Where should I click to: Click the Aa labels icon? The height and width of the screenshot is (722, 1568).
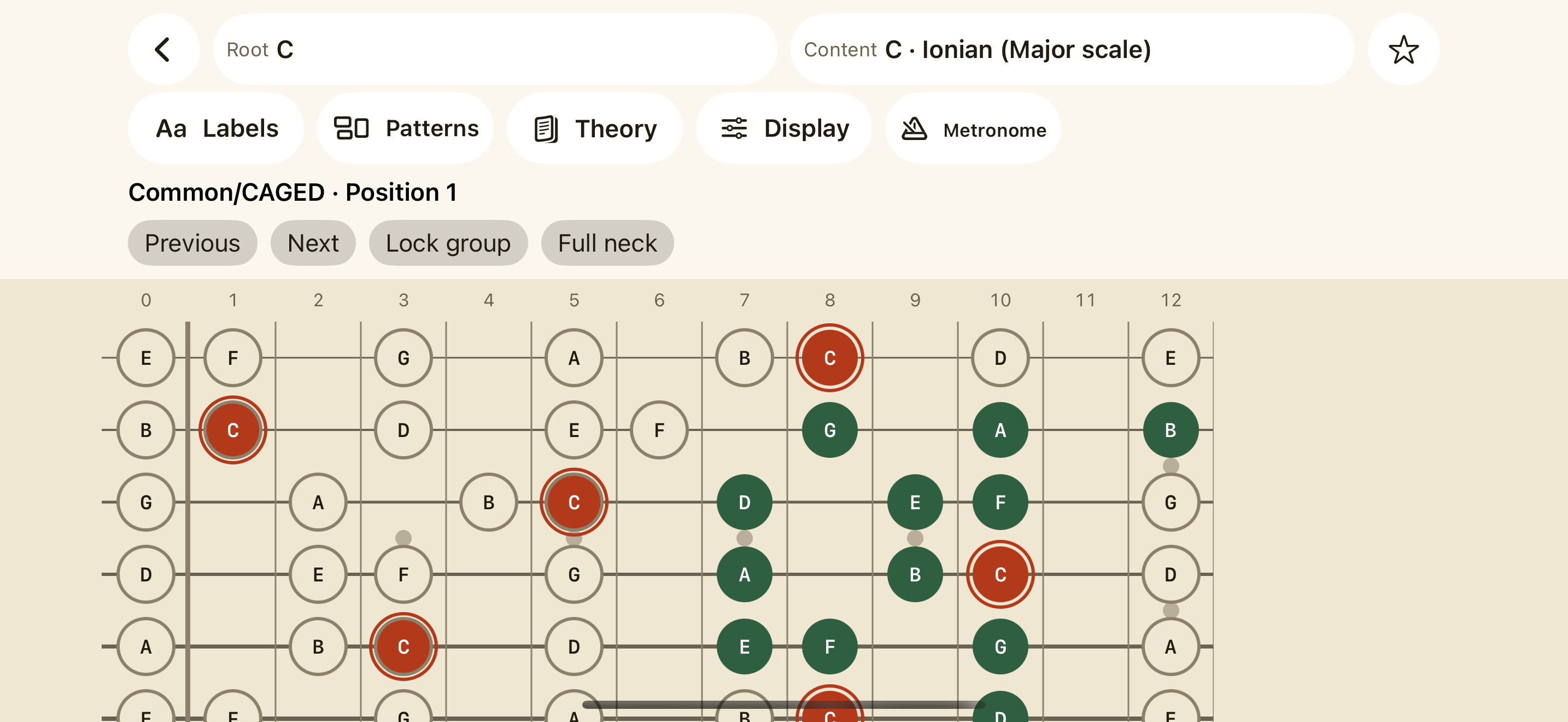[x=171, y=129]
